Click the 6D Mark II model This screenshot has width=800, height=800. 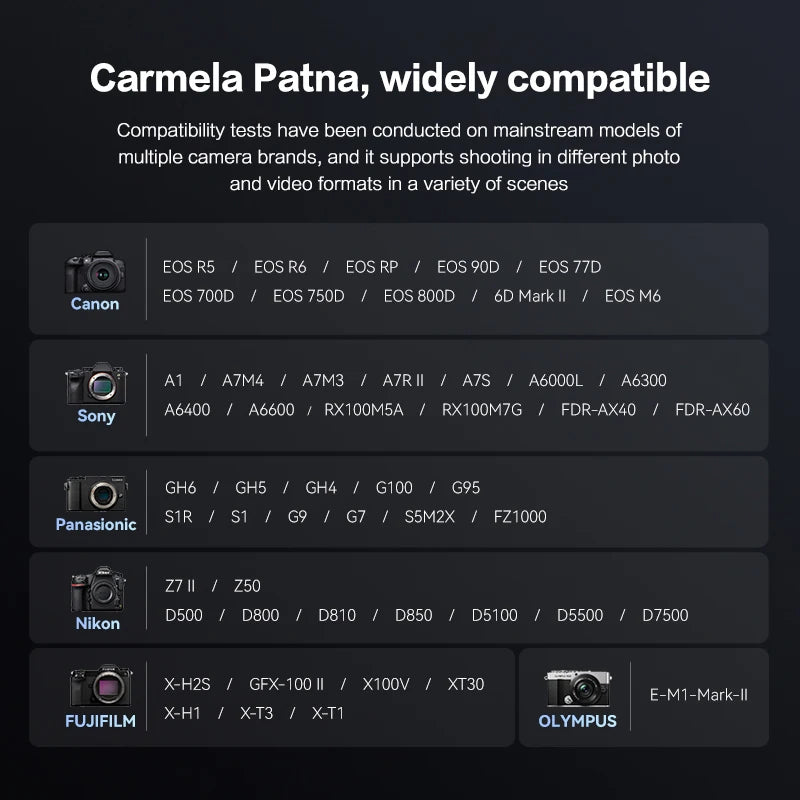pos(530,296)
